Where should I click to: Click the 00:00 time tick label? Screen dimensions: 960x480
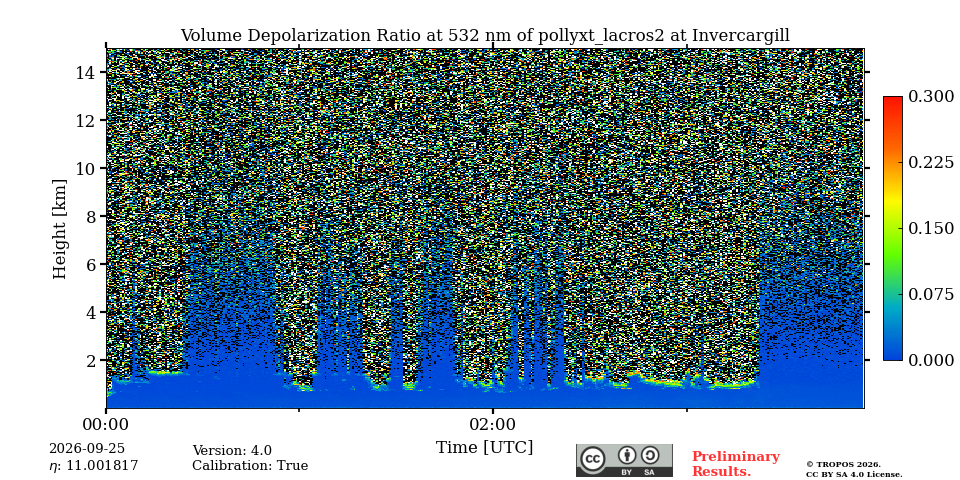[x=106, y=424]
